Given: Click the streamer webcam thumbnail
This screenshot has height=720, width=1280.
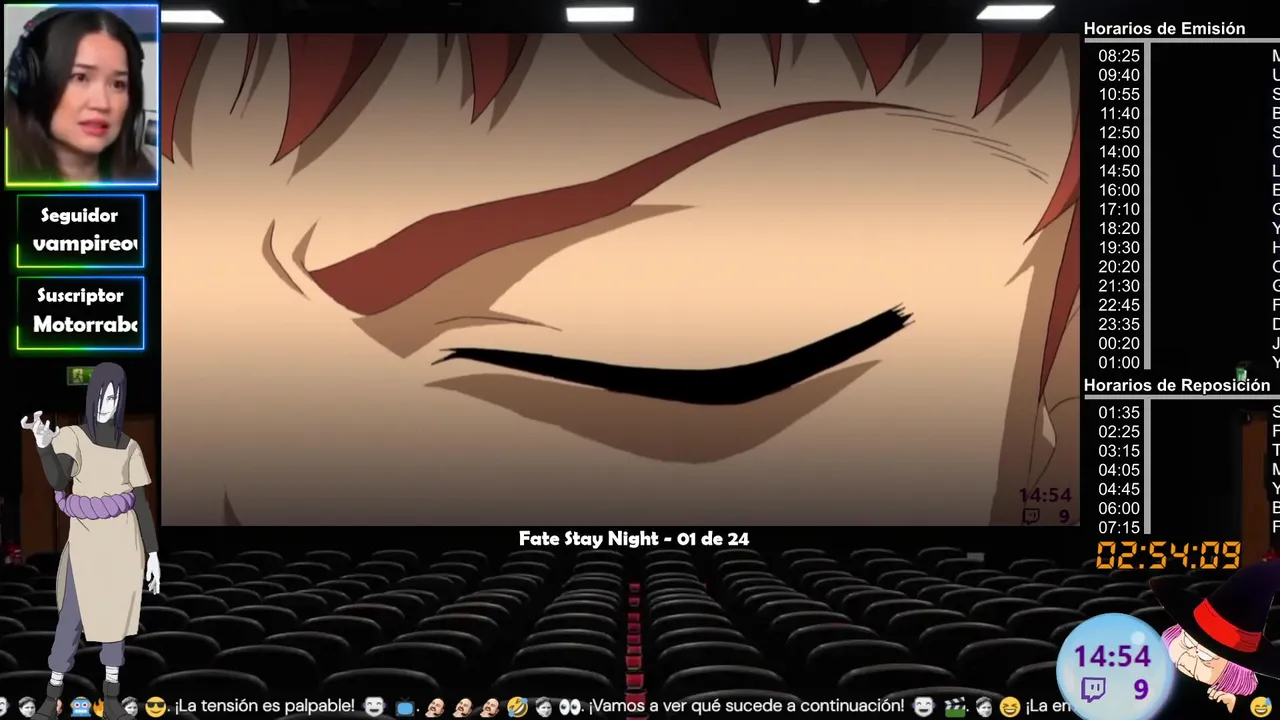Looking at the screenshot, I should pyautogui.click(x=81, y=95).
